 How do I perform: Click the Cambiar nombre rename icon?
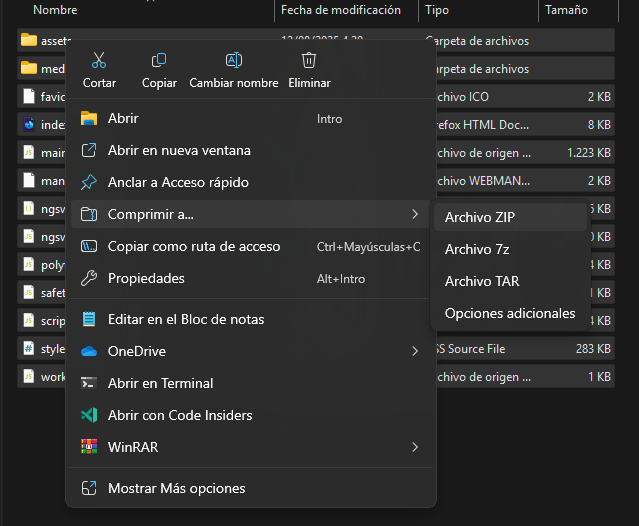point(234,61)
